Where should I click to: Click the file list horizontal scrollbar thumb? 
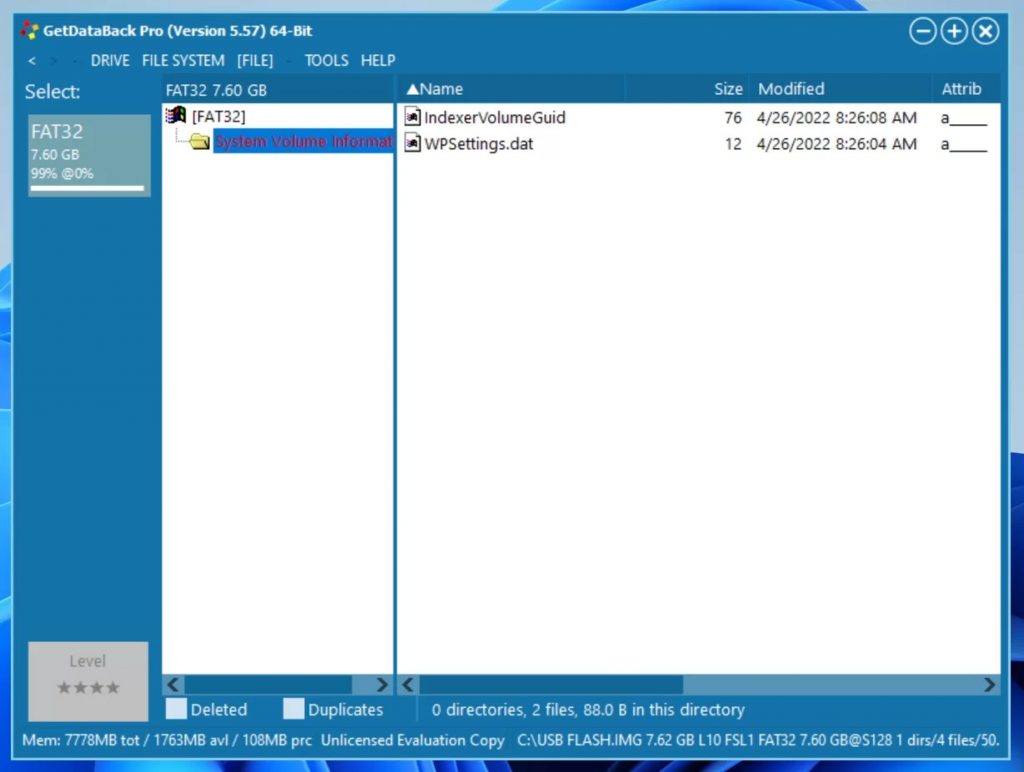coord(550,684)
